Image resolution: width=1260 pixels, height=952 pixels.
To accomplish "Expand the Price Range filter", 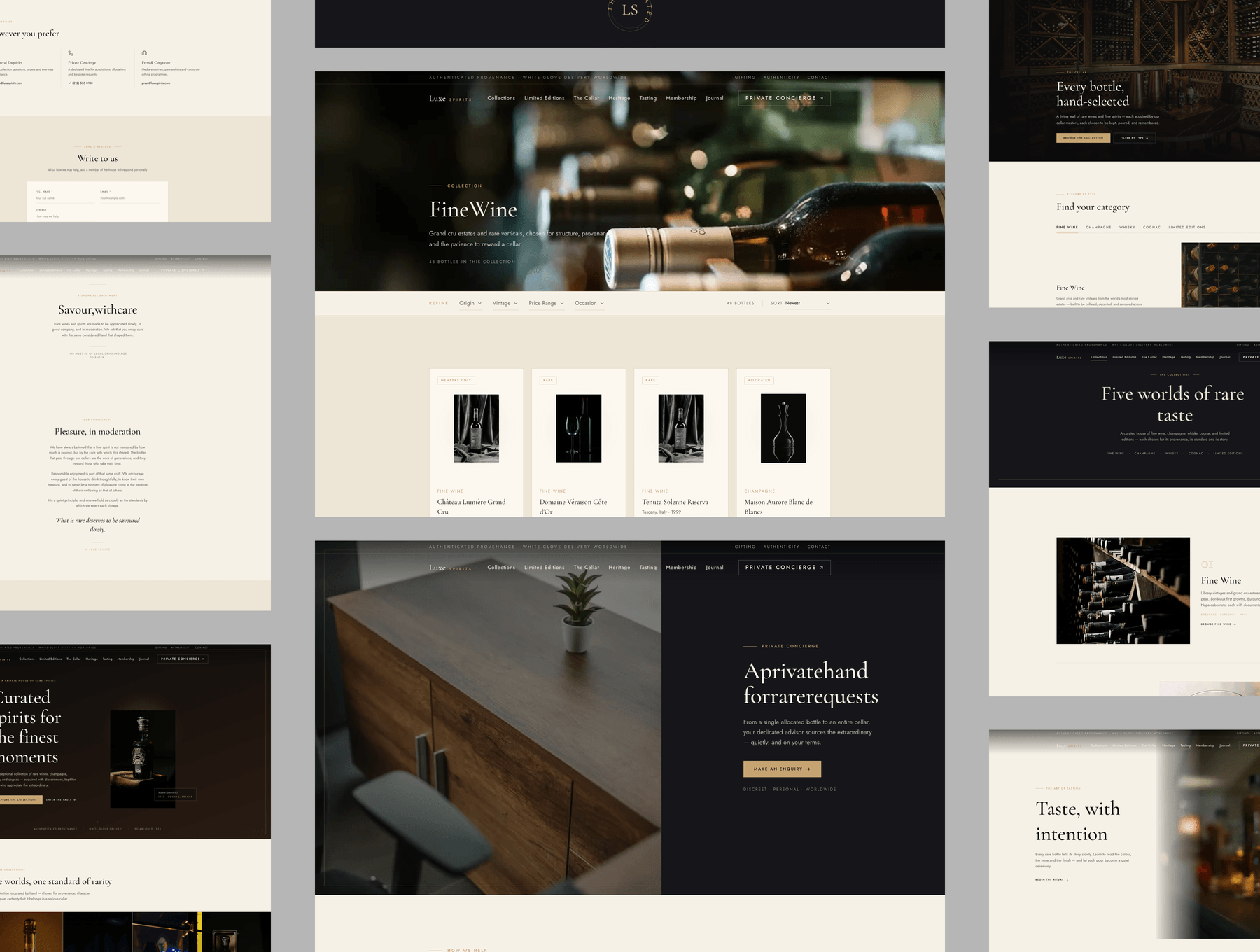I will pyautogui.click(x=546, y=303).
